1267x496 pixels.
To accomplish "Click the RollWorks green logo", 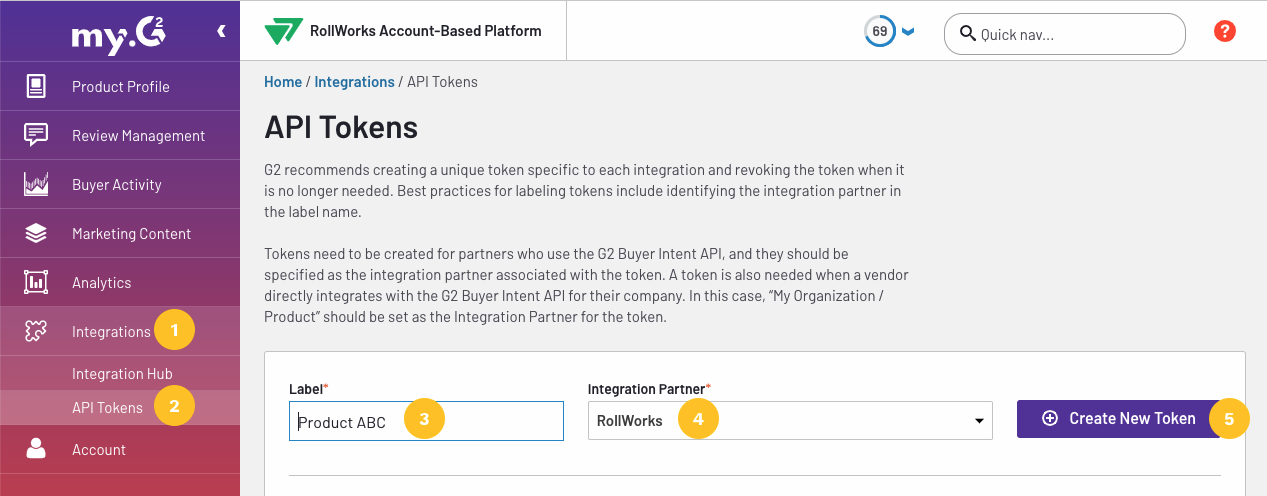I will pos(284,31).
